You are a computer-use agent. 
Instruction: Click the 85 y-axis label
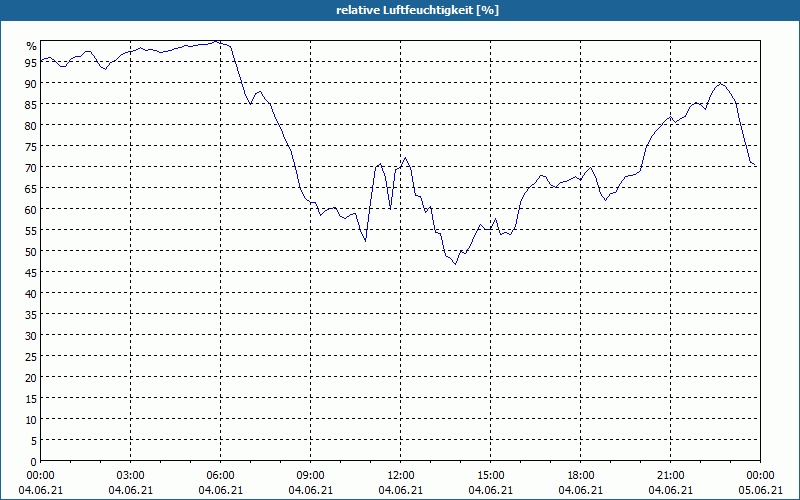pyautogui.click(x=31, y=104)
